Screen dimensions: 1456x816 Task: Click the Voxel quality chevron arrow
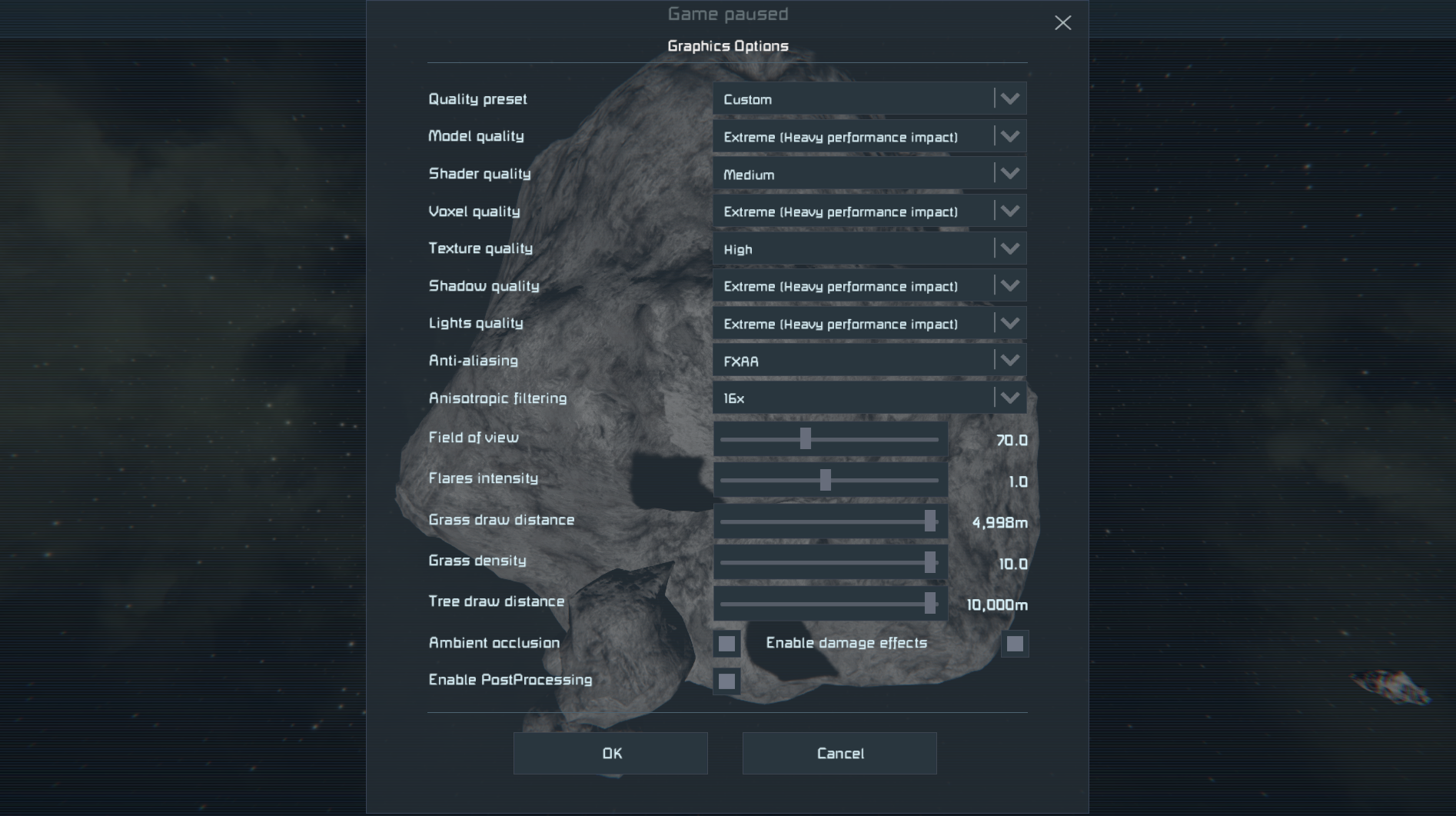click(x=1009, y=211)
